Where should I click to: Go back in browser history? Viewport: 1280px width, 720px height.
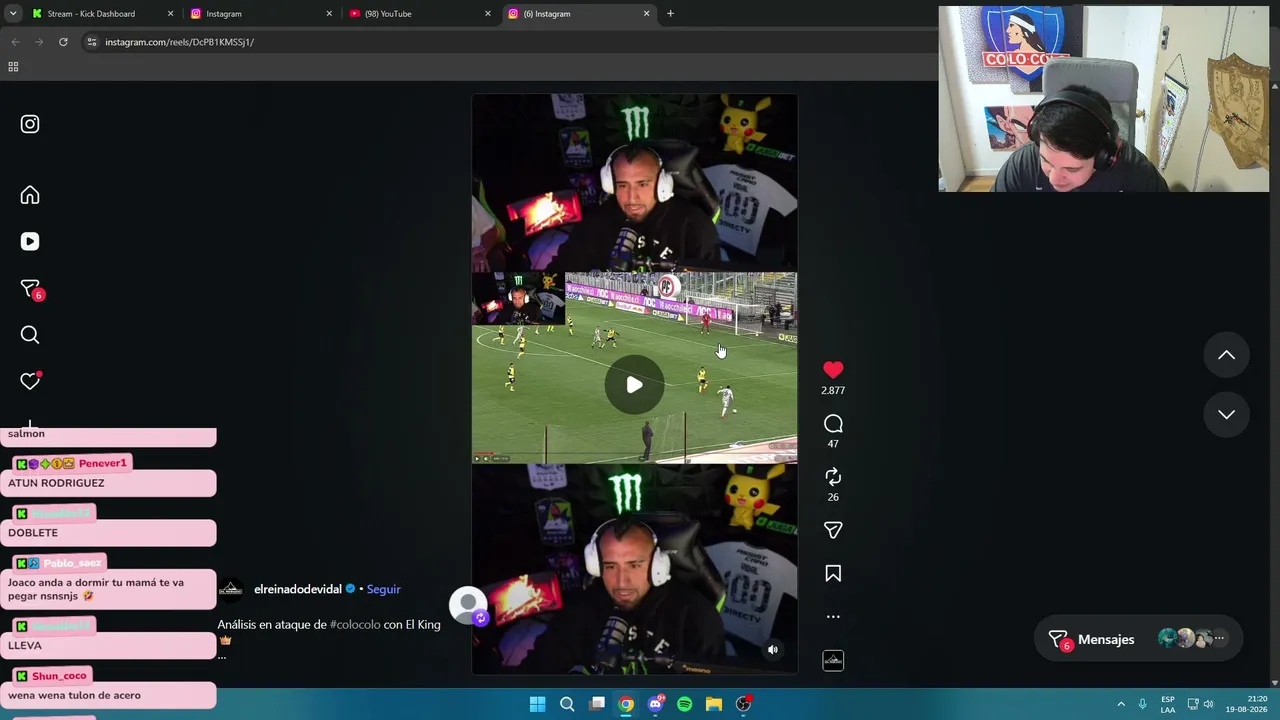pos(15,42)
